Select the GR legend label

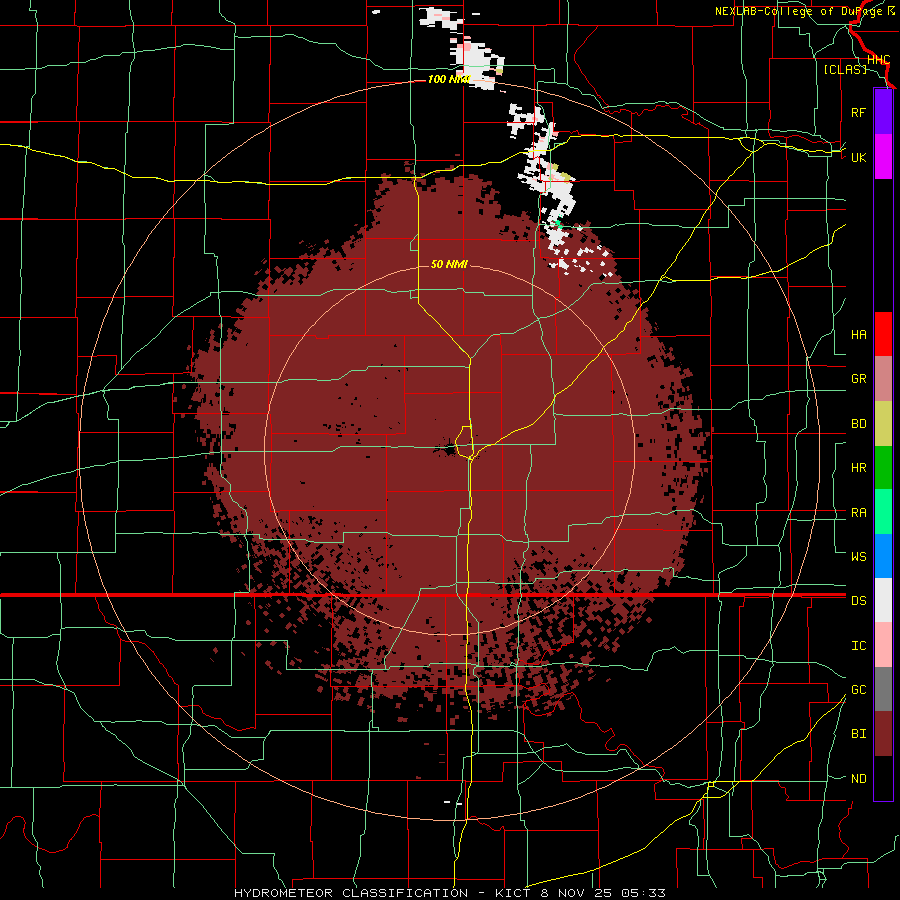(x=858, y=379)
